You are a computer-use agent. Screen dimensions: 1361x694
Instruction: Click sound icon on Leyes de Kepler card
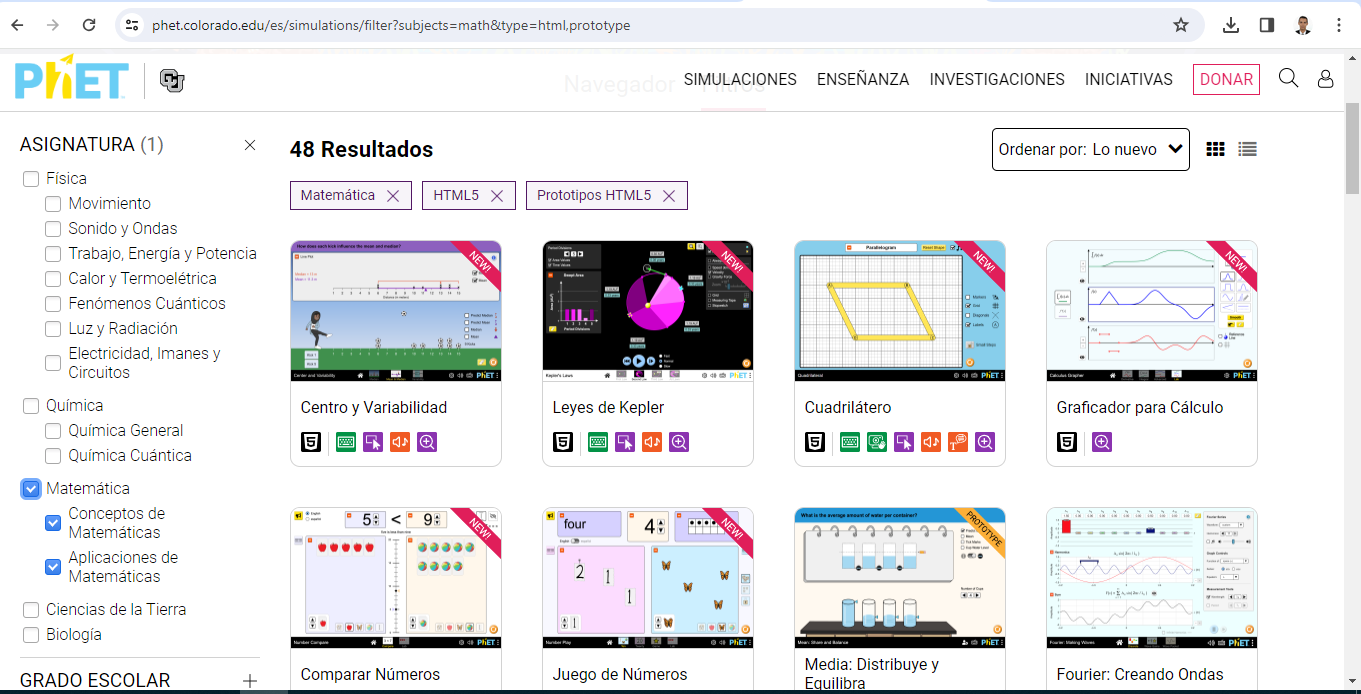click(652, 441)
